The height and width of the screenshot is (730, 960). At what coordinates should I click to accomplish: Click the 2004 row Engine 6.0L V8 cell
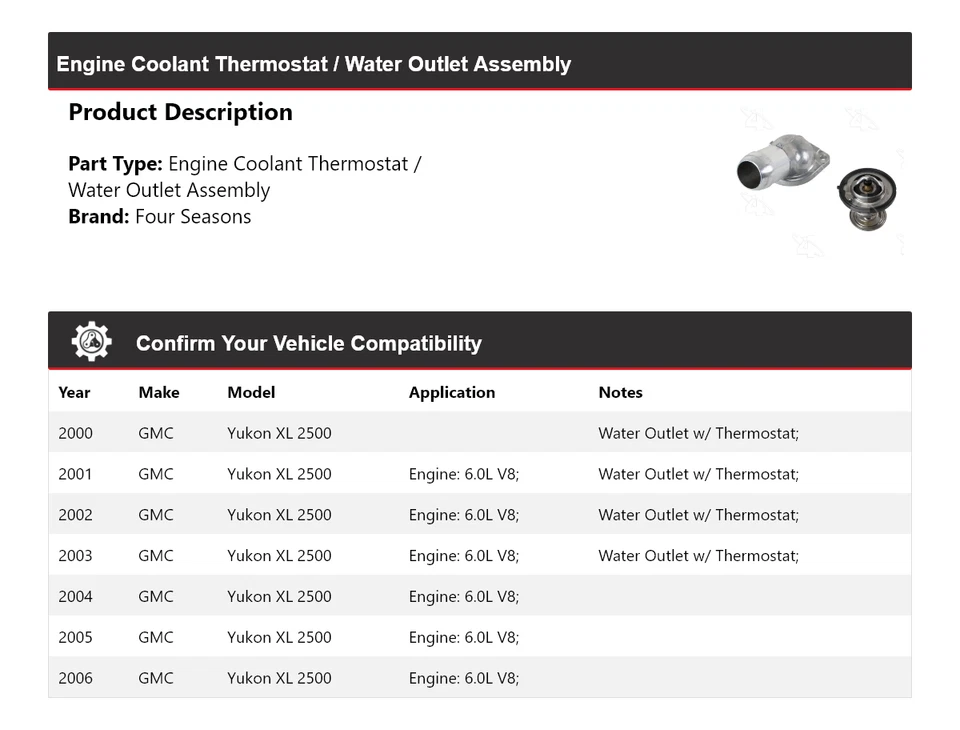[463, 597]
